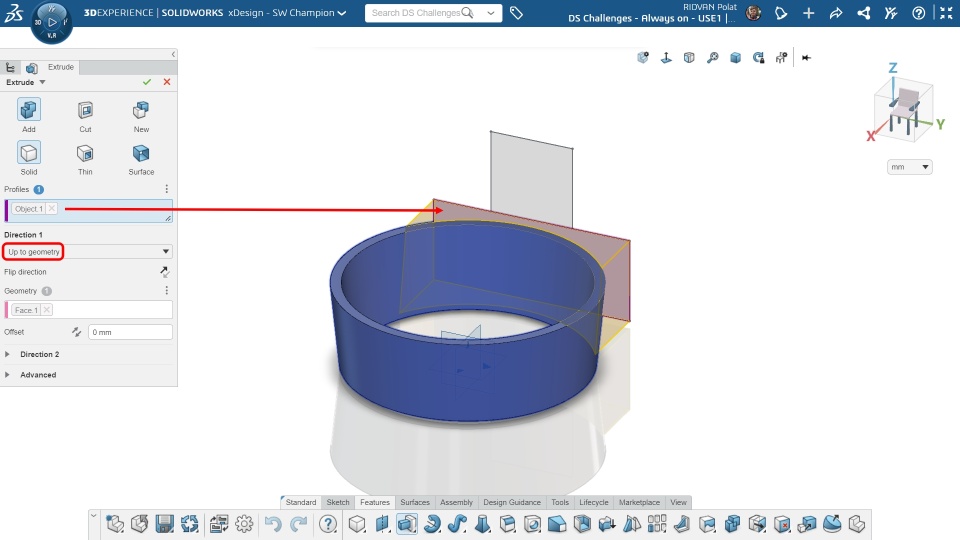Open the search scope dropdown arrow
The width and height of the screenshot is (960, 540).
(491, 13)
